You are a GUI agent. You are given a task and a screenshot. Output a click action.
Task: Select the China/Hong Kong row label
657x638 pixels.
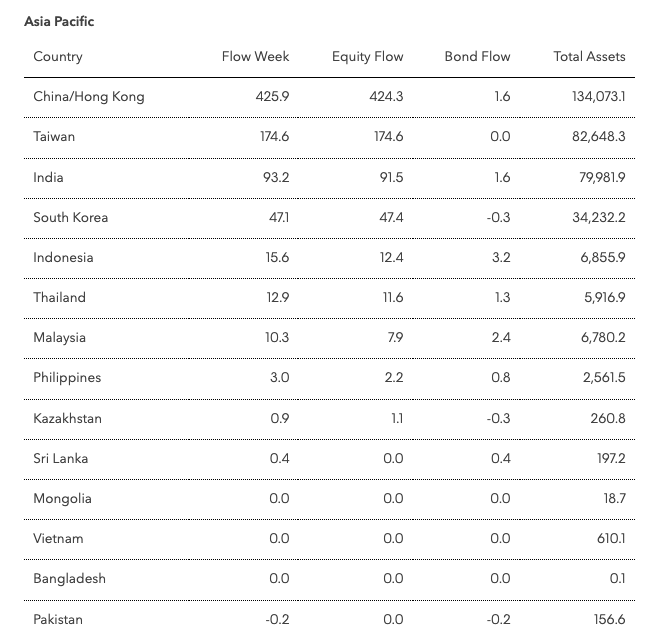click(89, 97)
